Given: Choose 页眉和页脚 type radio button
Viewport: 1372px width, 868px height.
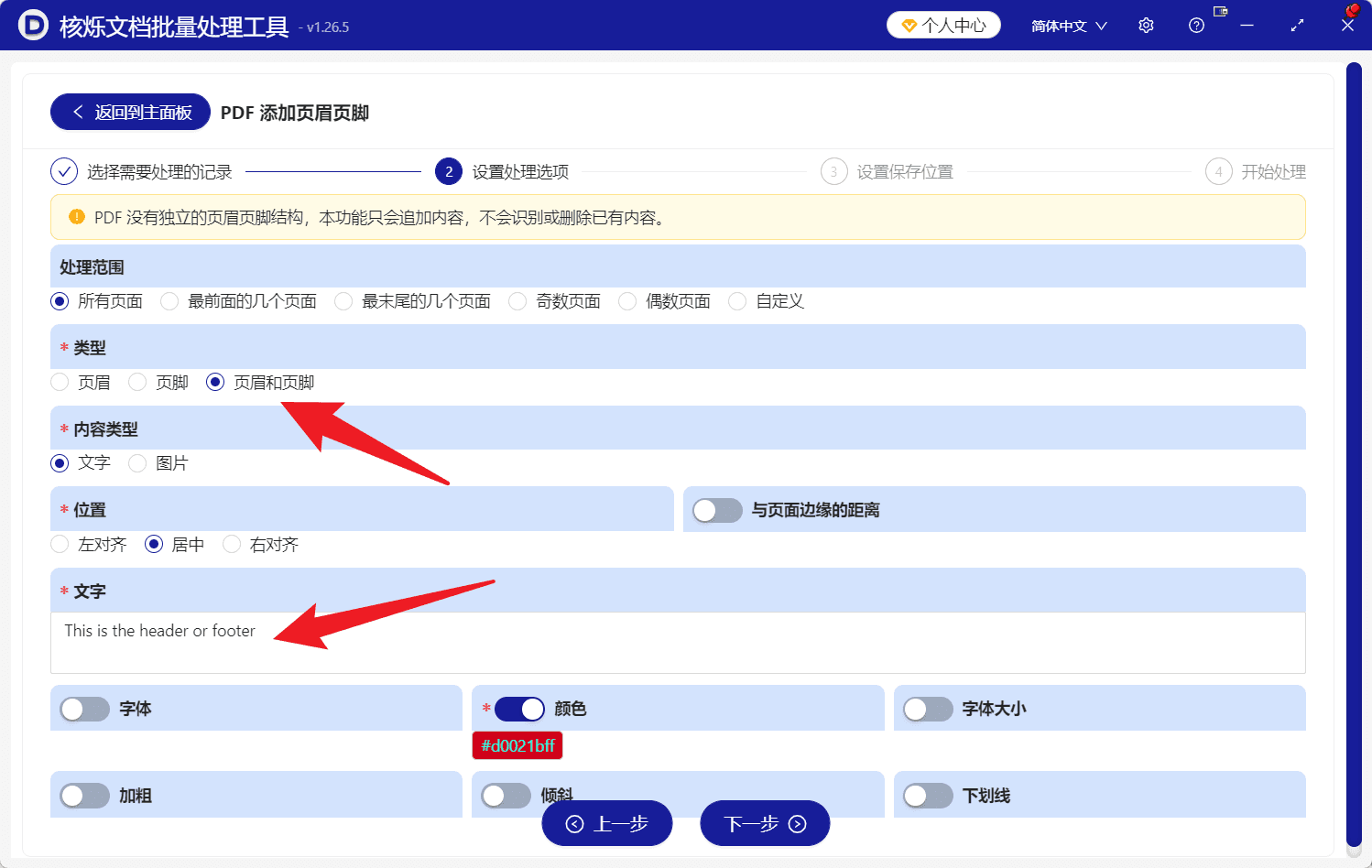Looking at the screenshot, I should pyautogui.click(x=260, y=382).
